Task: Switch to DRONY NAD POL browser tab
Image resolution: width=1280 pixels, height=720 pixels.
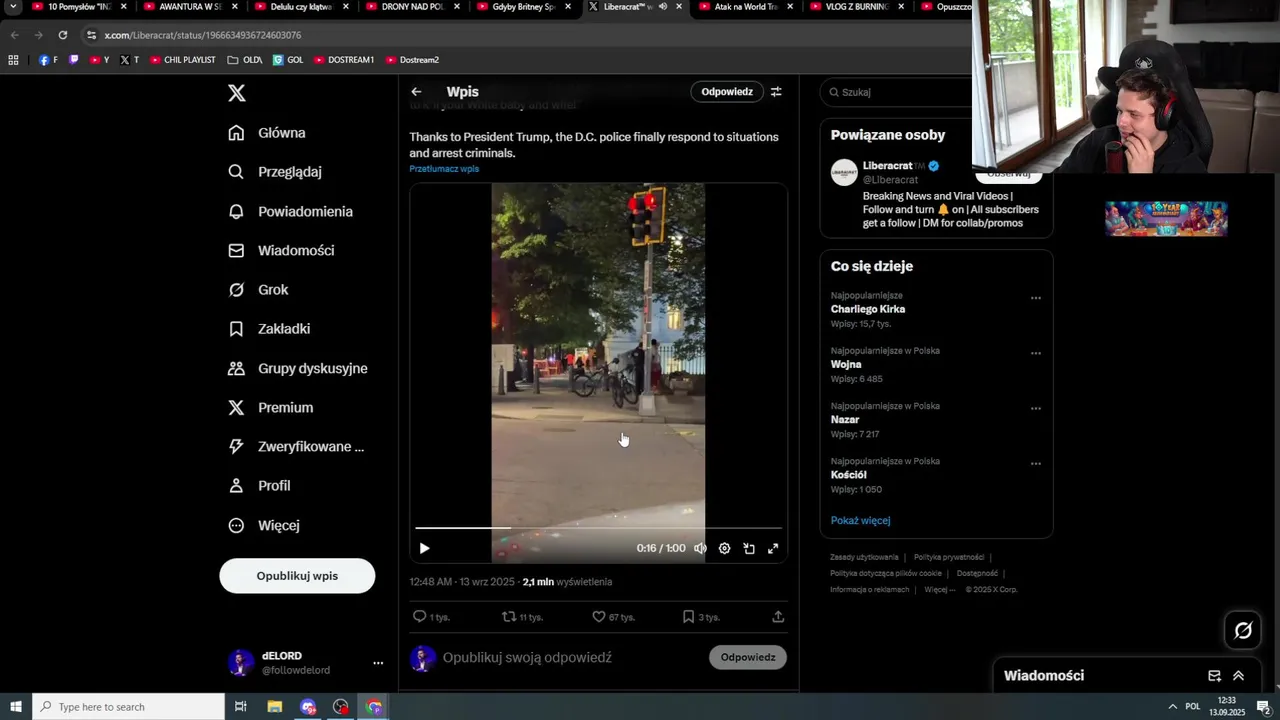Action: (x=412, y=7)
